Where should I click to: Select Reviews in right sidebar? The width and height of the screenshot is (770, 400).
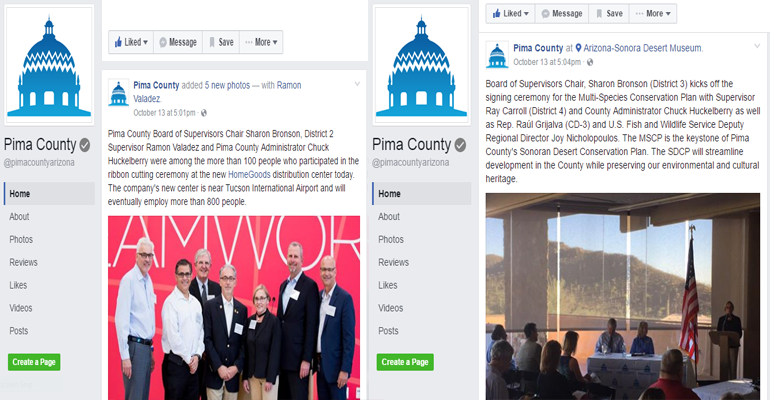point(393,263)
